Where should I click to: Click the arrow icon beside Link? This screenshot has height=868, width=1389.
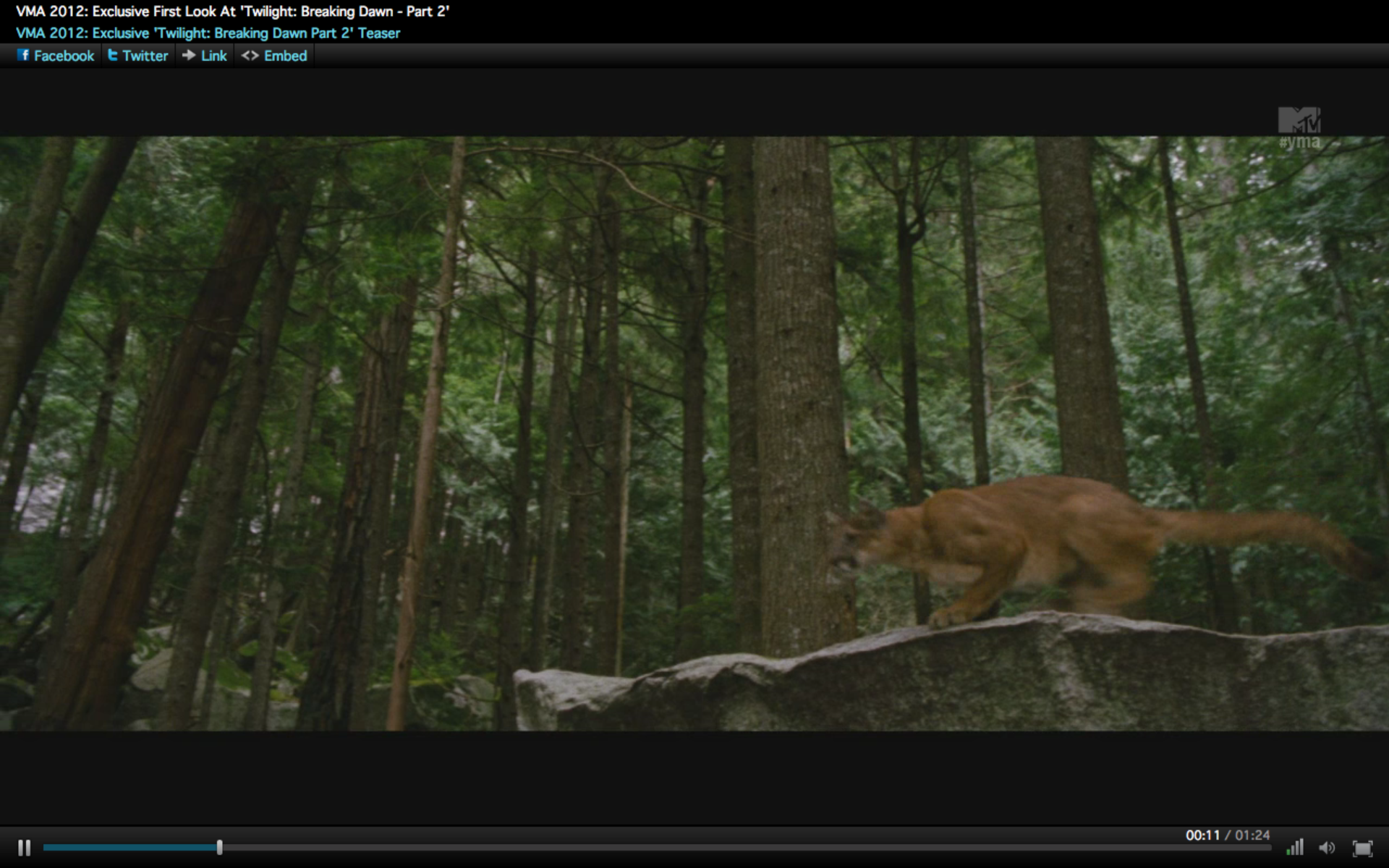pos(189,55)
